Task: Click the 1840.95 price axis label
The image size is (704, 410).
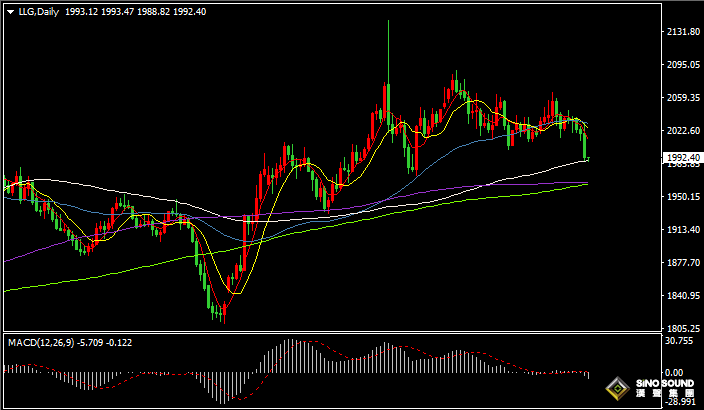Action: 684,296
